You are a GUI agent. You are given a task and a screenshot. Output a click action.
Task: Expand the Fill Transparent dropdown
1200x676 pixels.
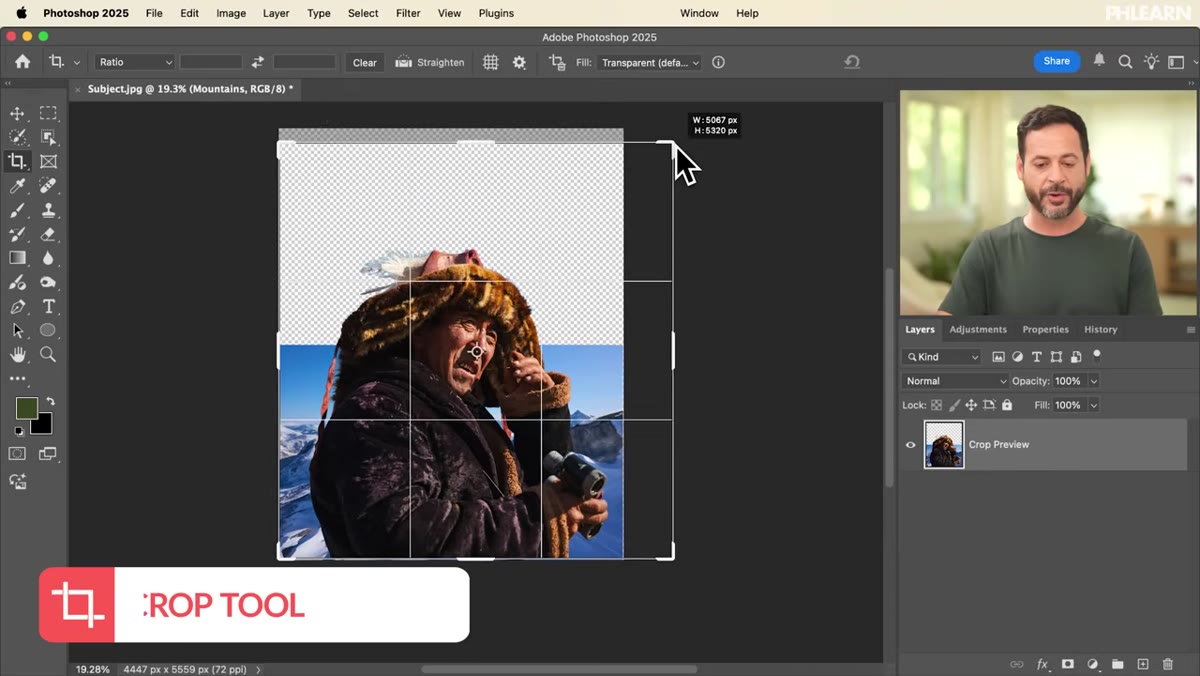651,62
